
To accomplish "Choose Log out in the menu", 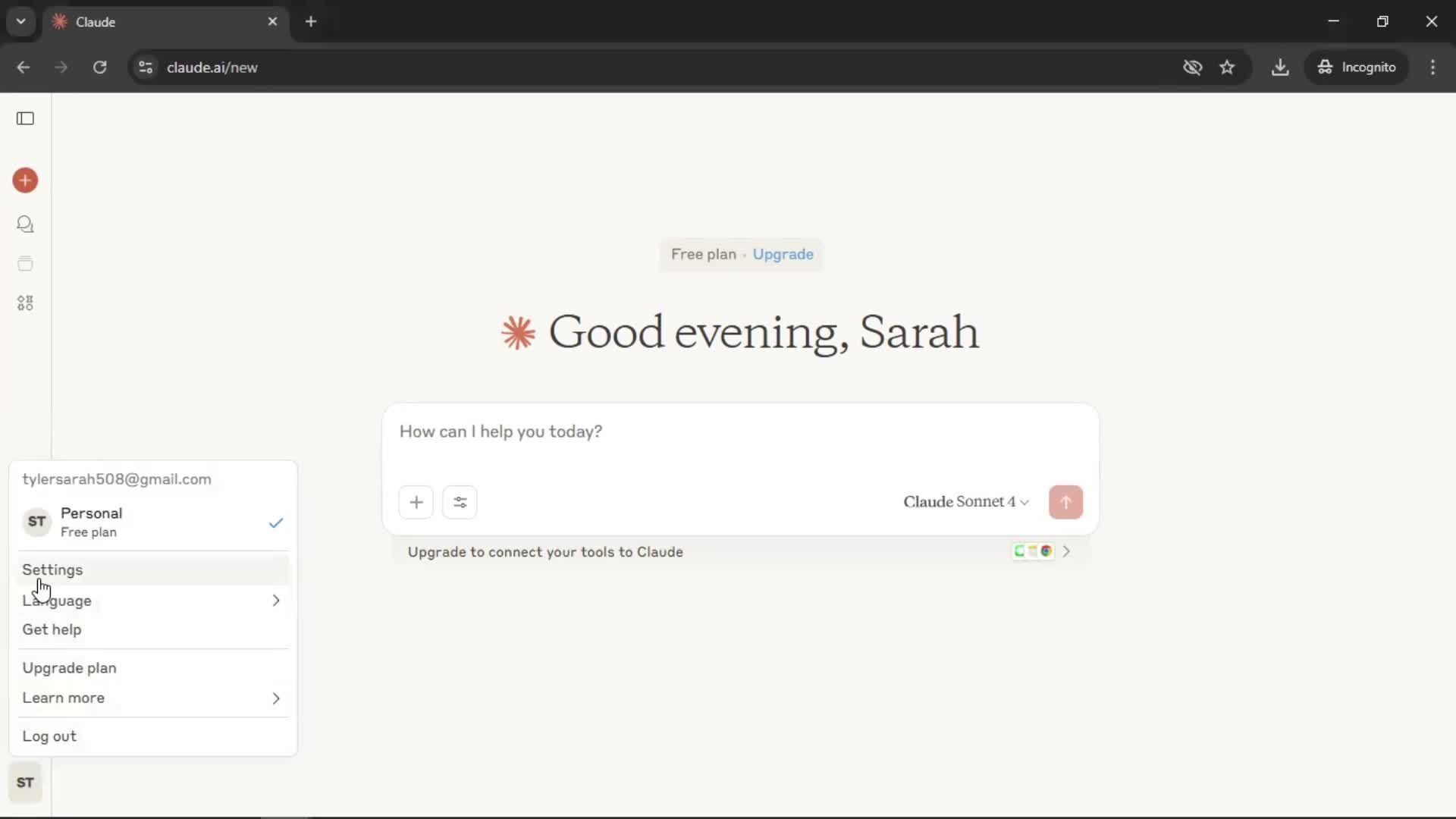I will coord(49,736).
